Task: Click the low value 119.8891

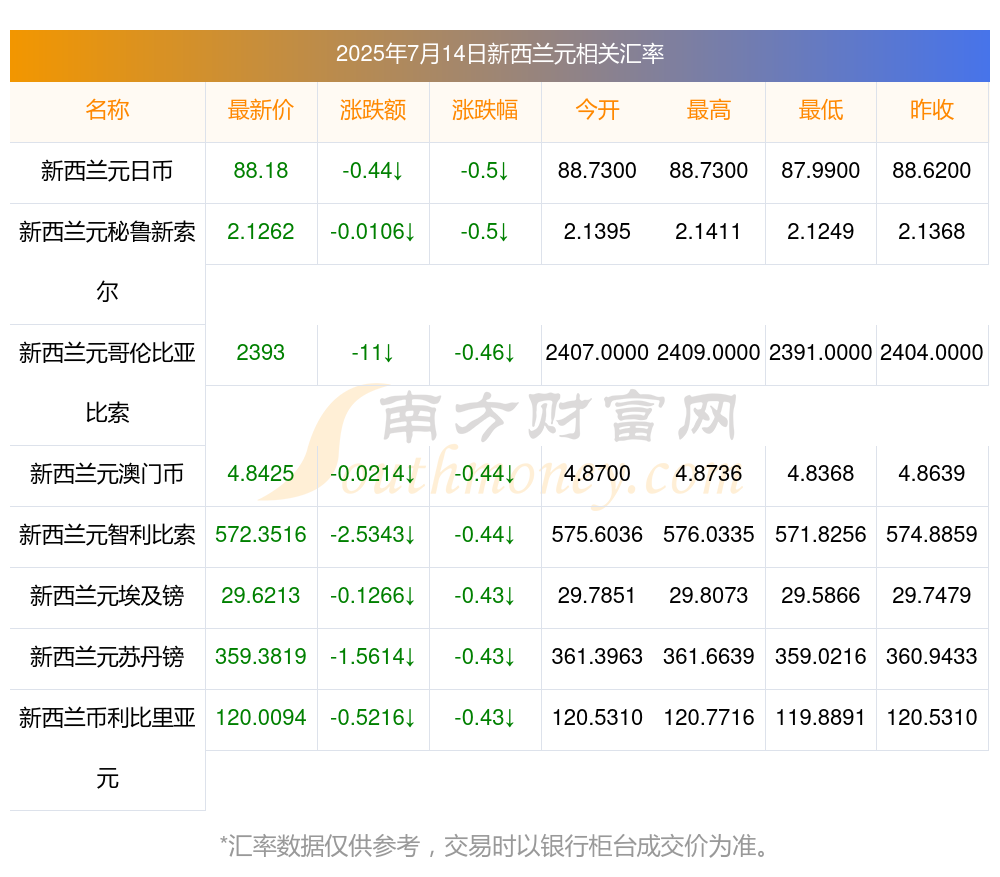Action: click(821, 718)
